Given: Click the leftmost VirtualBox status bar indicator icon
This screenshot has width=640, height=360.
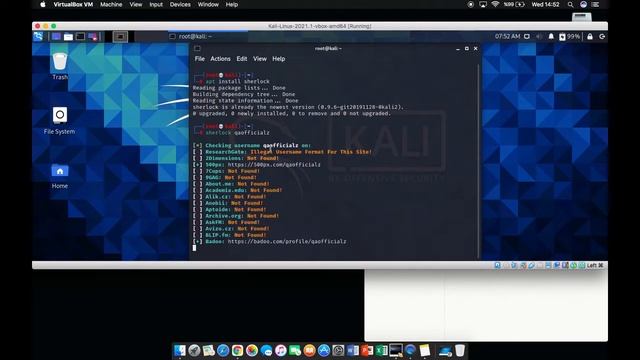Looking at the screenshot, I should (x=497, y=265).
